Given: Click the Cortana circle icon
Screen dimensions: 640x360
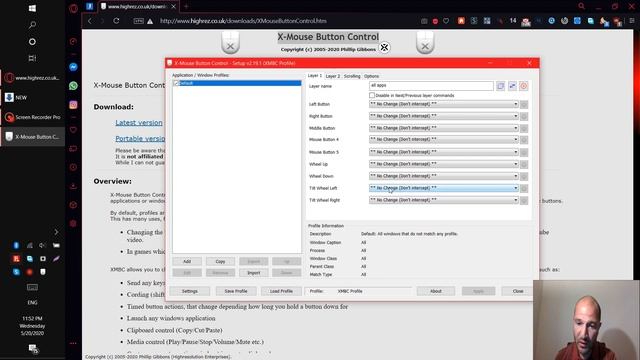Looking at the screenshot, I should (32, 42).
